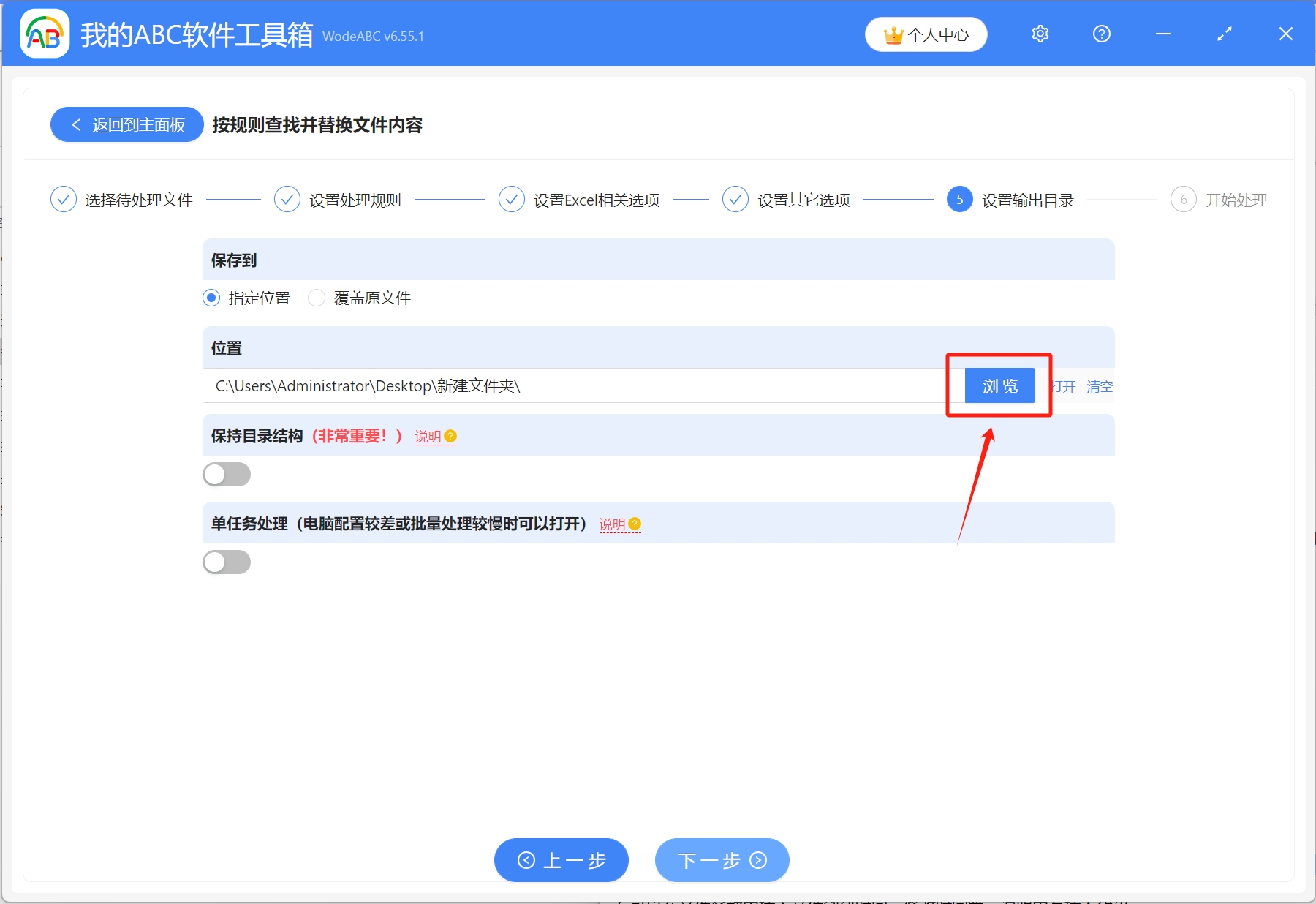Click the checkmark icon of step 选择待处理文件
1316x904 pixels.
pyautogui.click(x=63, y=199)
